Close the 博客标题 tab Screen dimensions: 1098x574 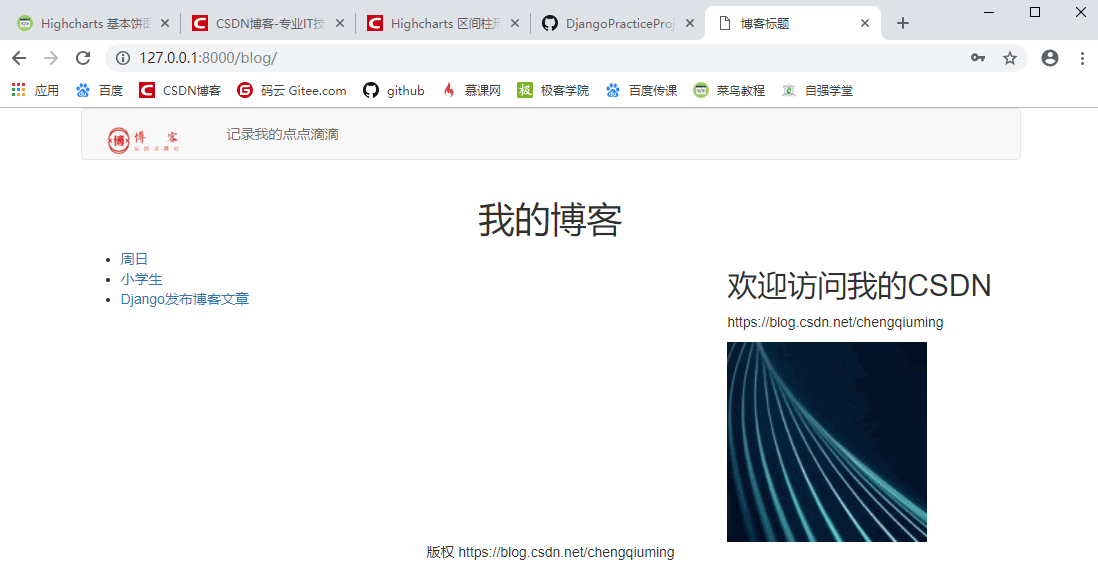pos(865,23)
